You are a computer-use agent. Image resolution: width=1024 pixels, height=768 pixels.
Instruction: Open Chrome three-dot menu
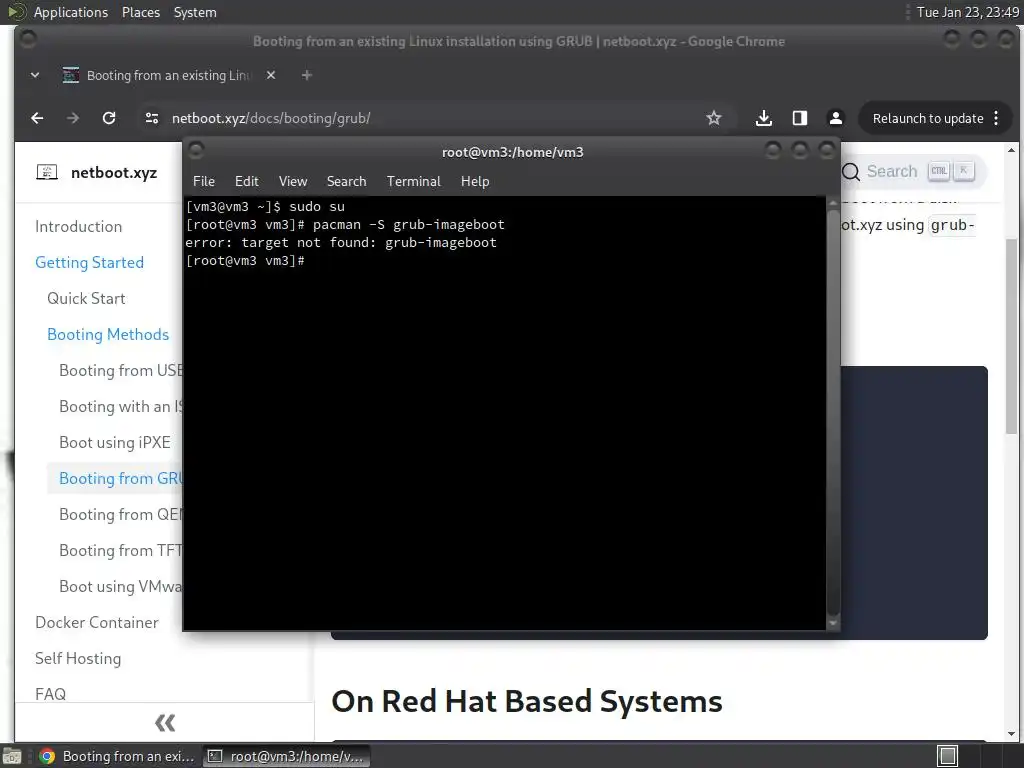pos(996,118)
